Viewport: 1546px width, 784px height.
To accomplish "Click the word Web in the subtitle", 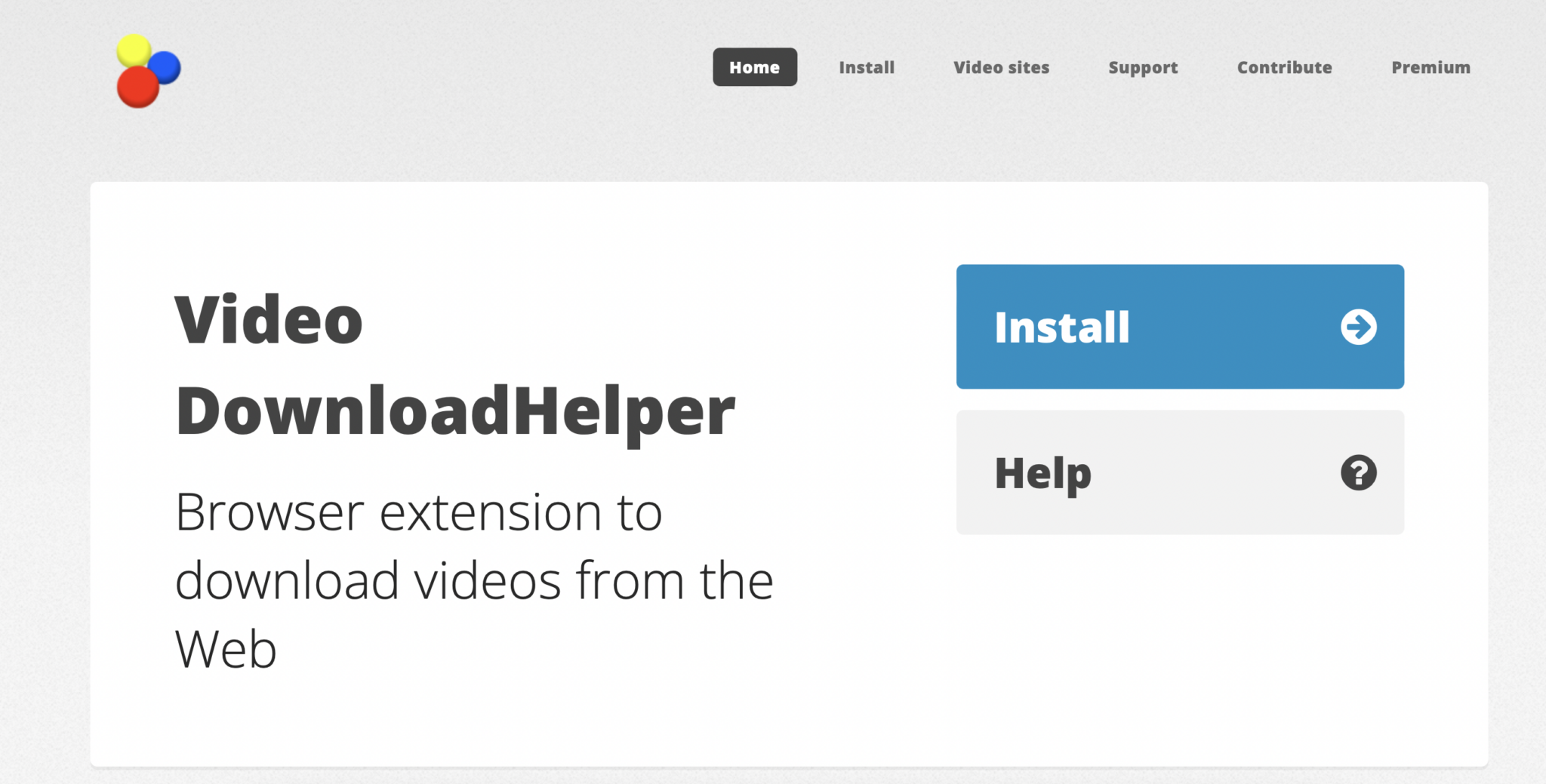I will (226, 650).
